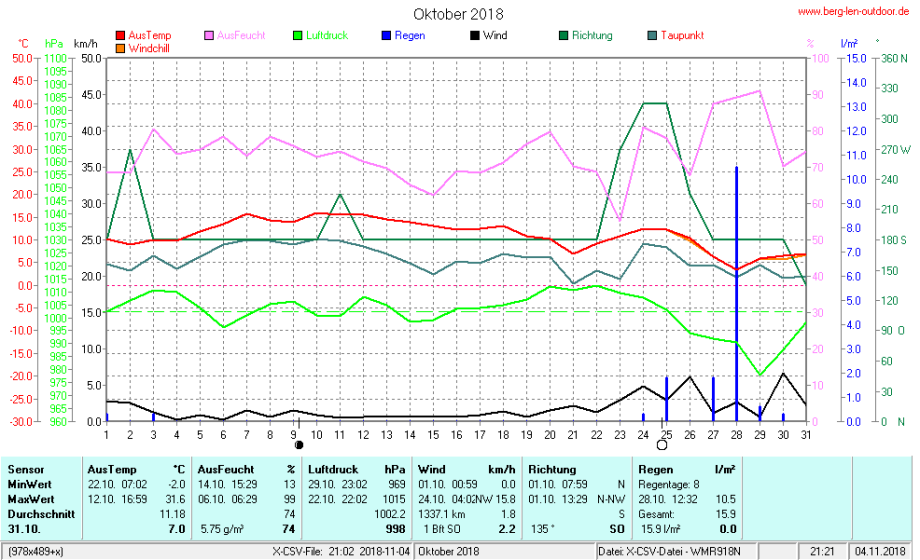Viewport: 920px width, 560px height.
Task: Click the orange Windchill legend swatch
Action: 121,48
